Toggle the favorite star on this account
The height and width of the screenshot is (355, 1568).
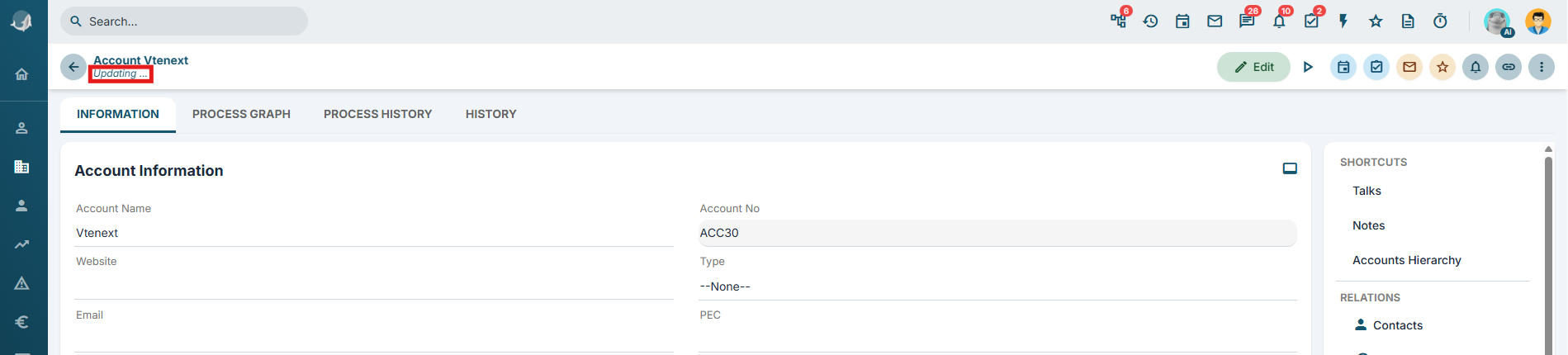click(1442, 67)
